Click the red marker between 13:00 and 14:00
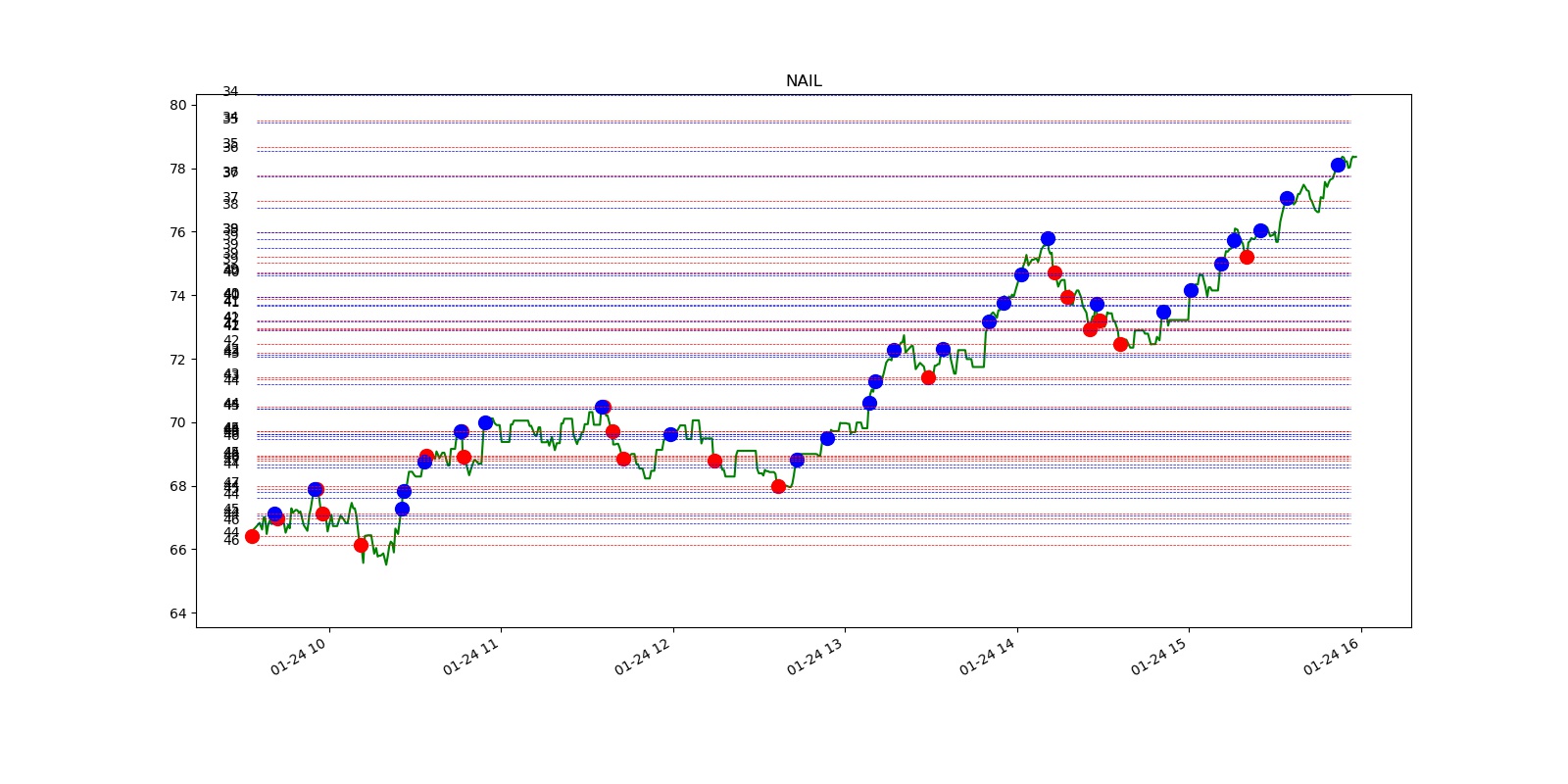Viewport: 1568px width, 784px height. (928, 377)
